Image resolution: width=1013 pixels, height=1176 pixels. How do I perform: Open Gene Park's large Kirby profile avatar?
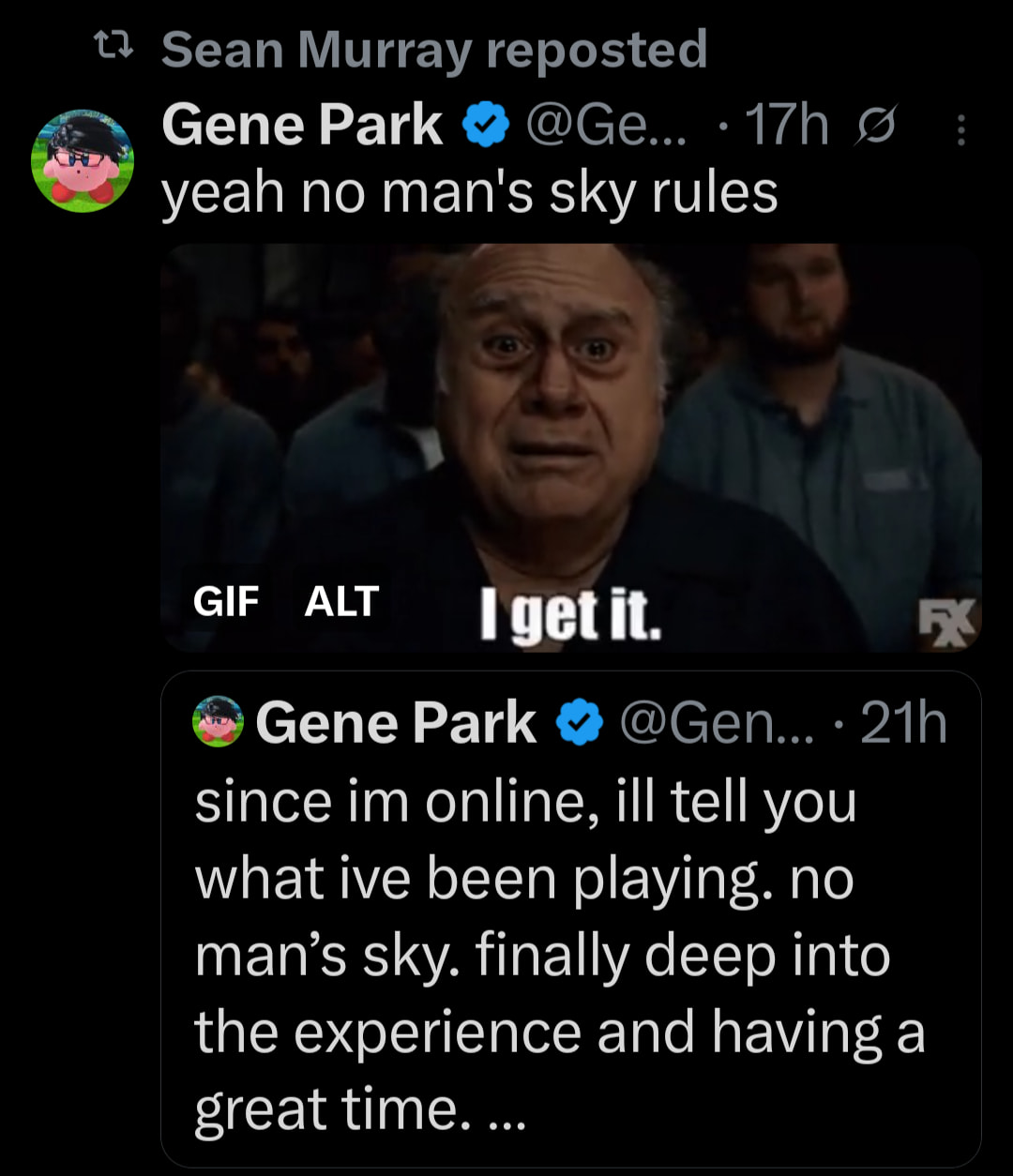point(83,160)
